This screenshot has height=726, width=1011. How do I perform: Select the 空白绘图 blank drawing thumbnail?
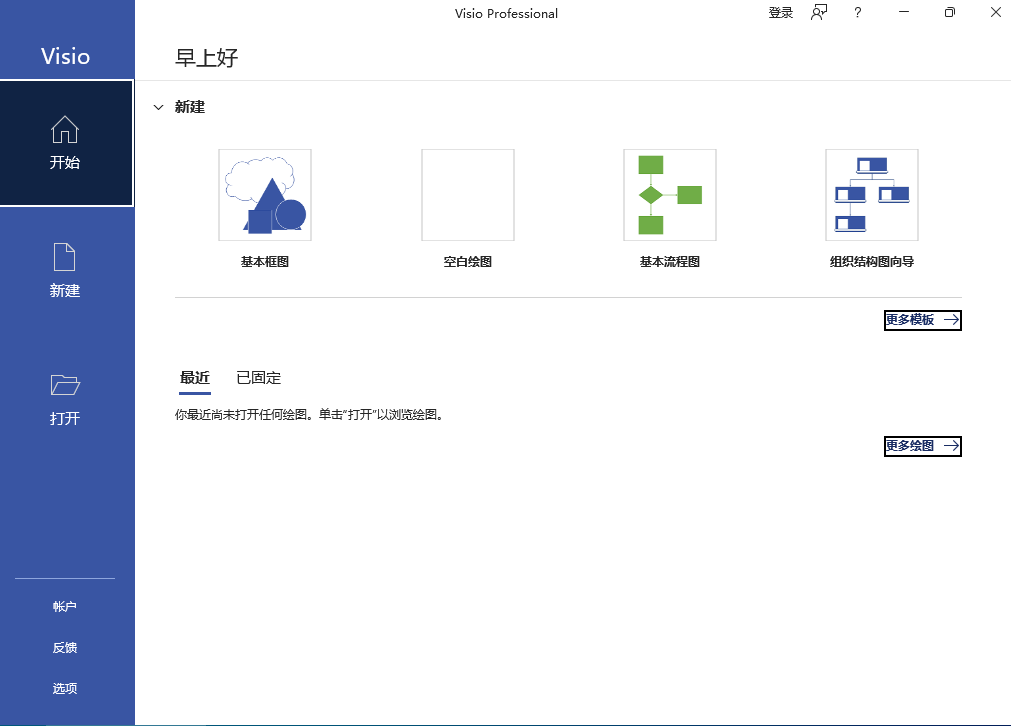point(468,195)
